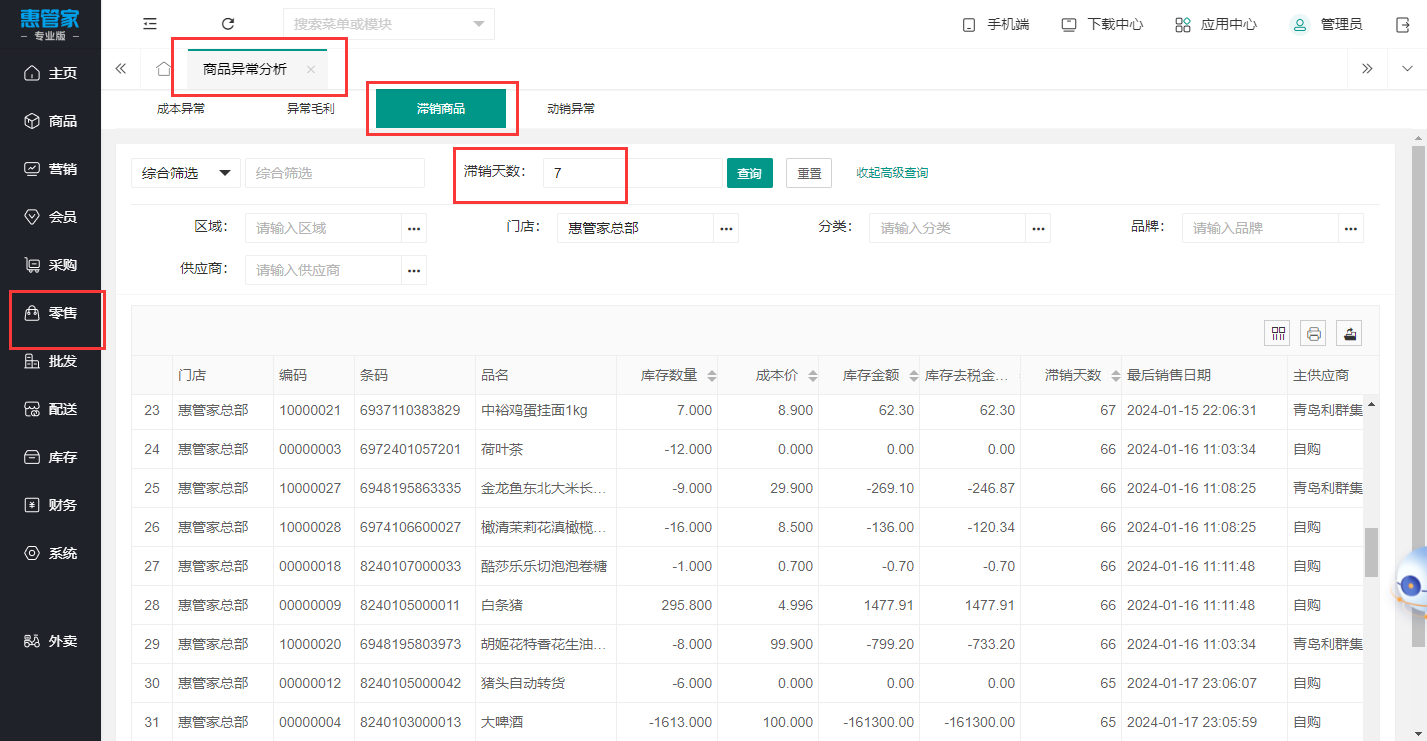Open the 零售 sidebar module
Screen dimensions: 1427x741
(x=50, y=313)
